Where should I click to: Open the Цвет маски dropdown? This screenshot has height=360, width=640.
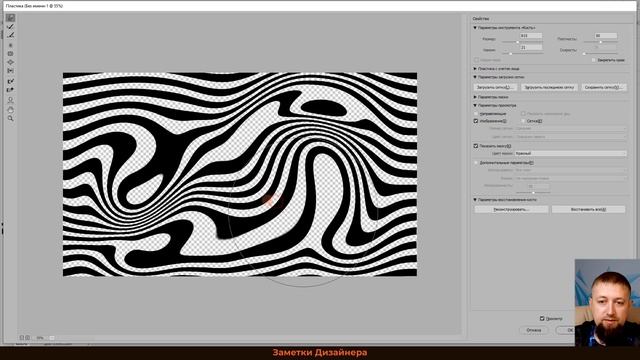(x=570, y=153)
